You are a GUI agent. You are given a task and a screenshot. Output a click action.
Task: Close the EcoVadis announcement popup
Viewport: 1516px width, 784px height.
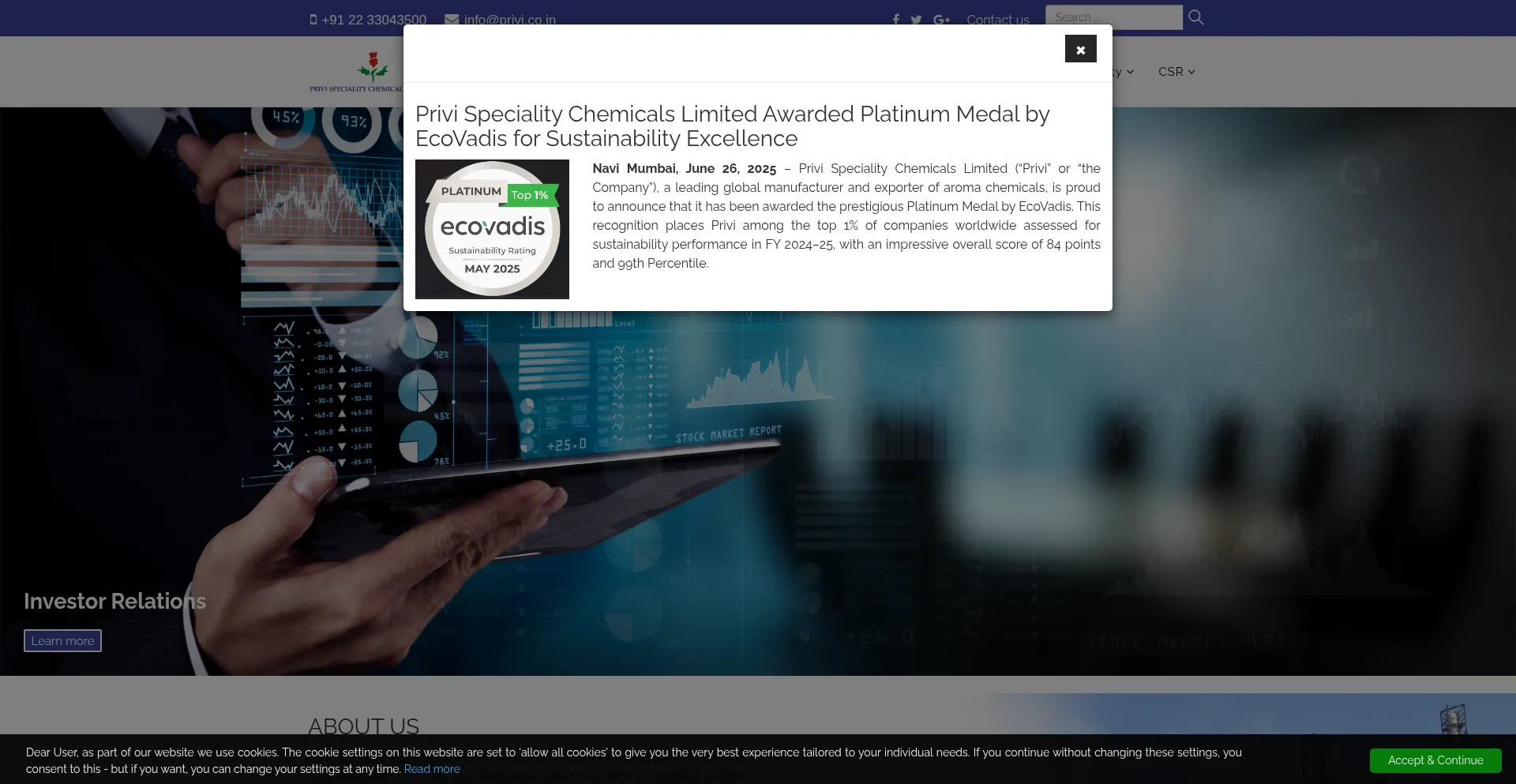pos(1080,49)
